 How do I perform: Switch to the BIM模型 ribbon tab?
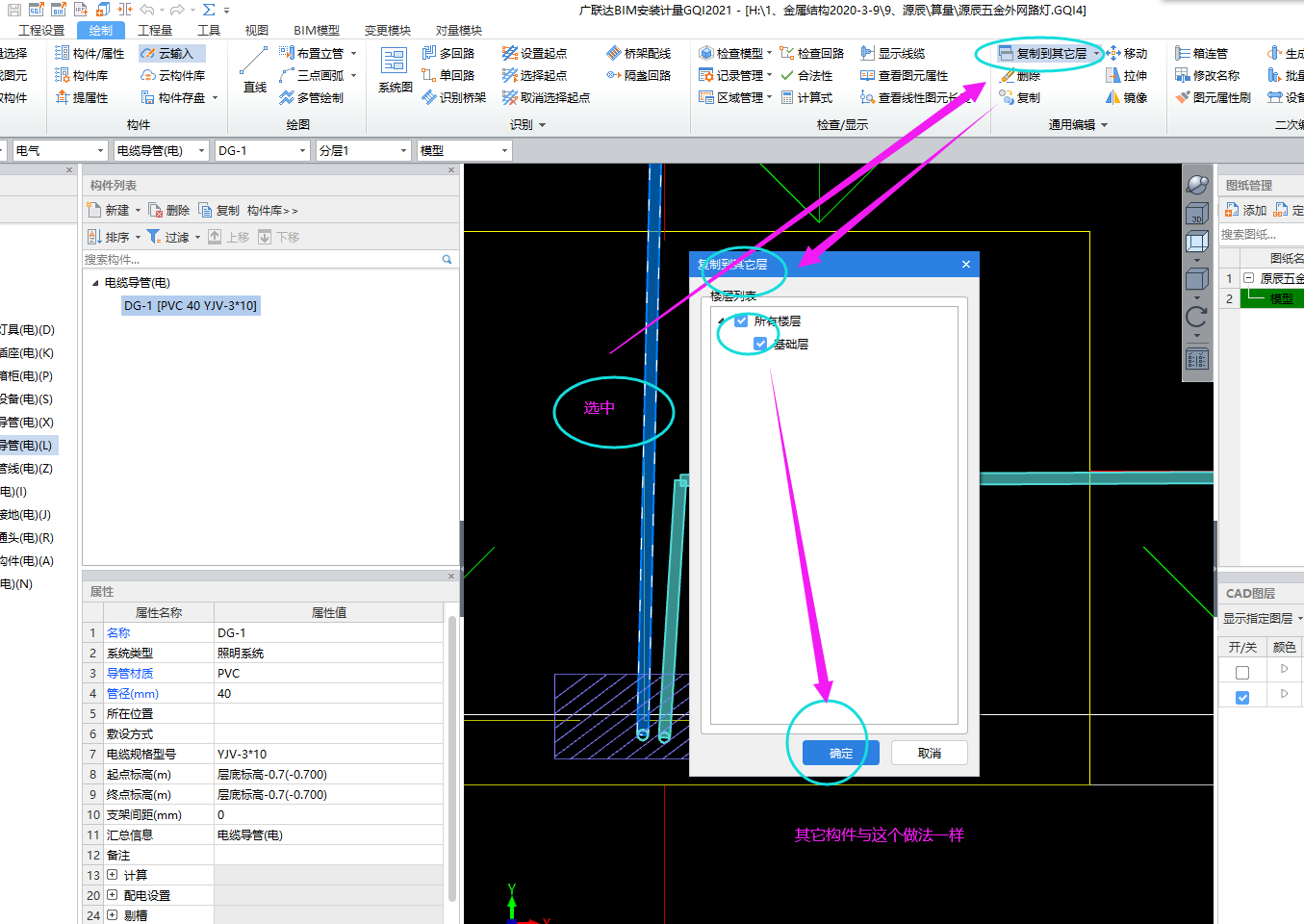pyautogui.click(x=317, y=30)
